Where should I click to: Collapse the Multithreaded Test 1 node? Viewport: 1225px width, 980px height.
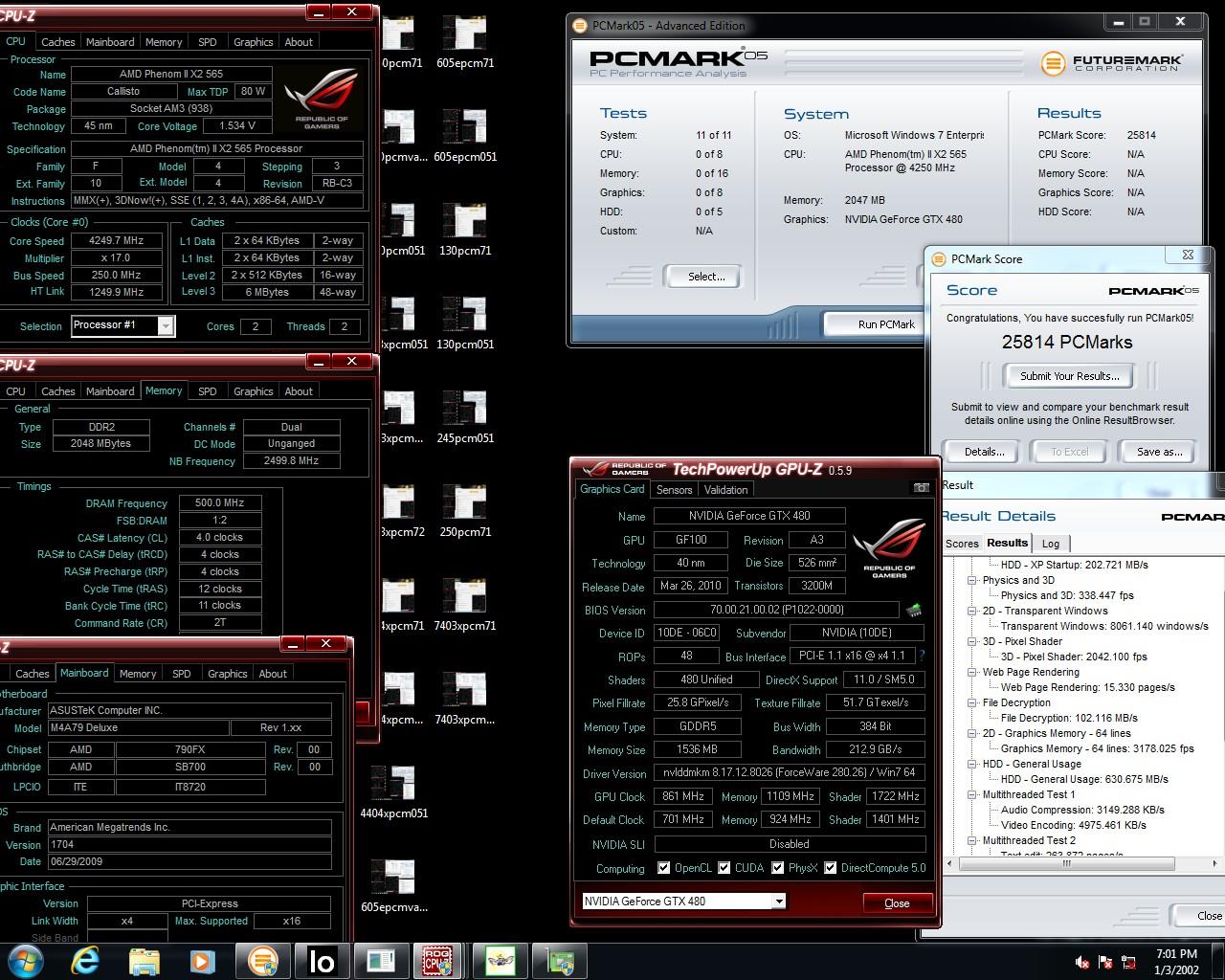pyautogui.click(x=971, y=794)
